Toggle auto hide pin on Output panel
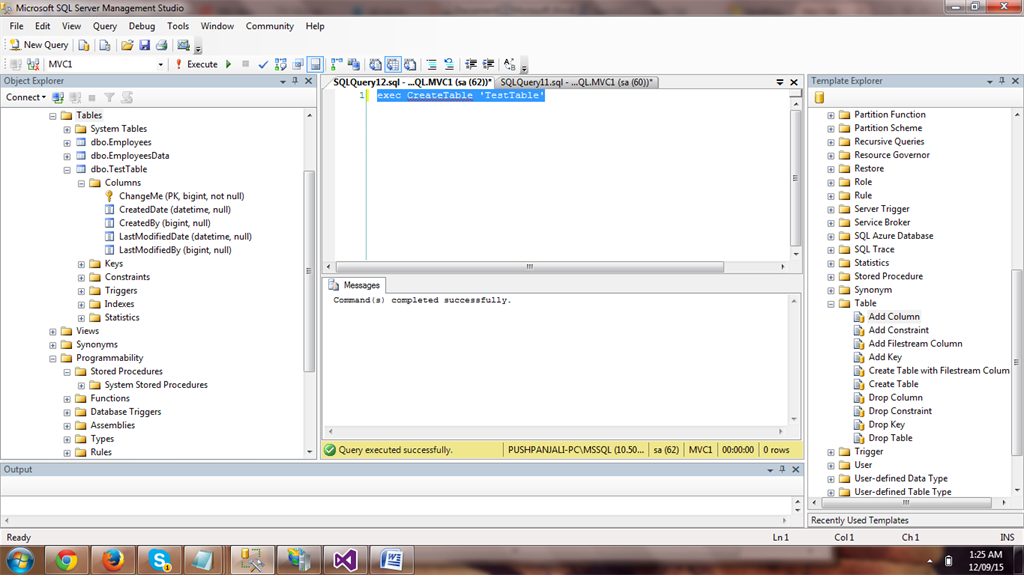Screen dimensions: 1024x575 (x=782, y=470)
